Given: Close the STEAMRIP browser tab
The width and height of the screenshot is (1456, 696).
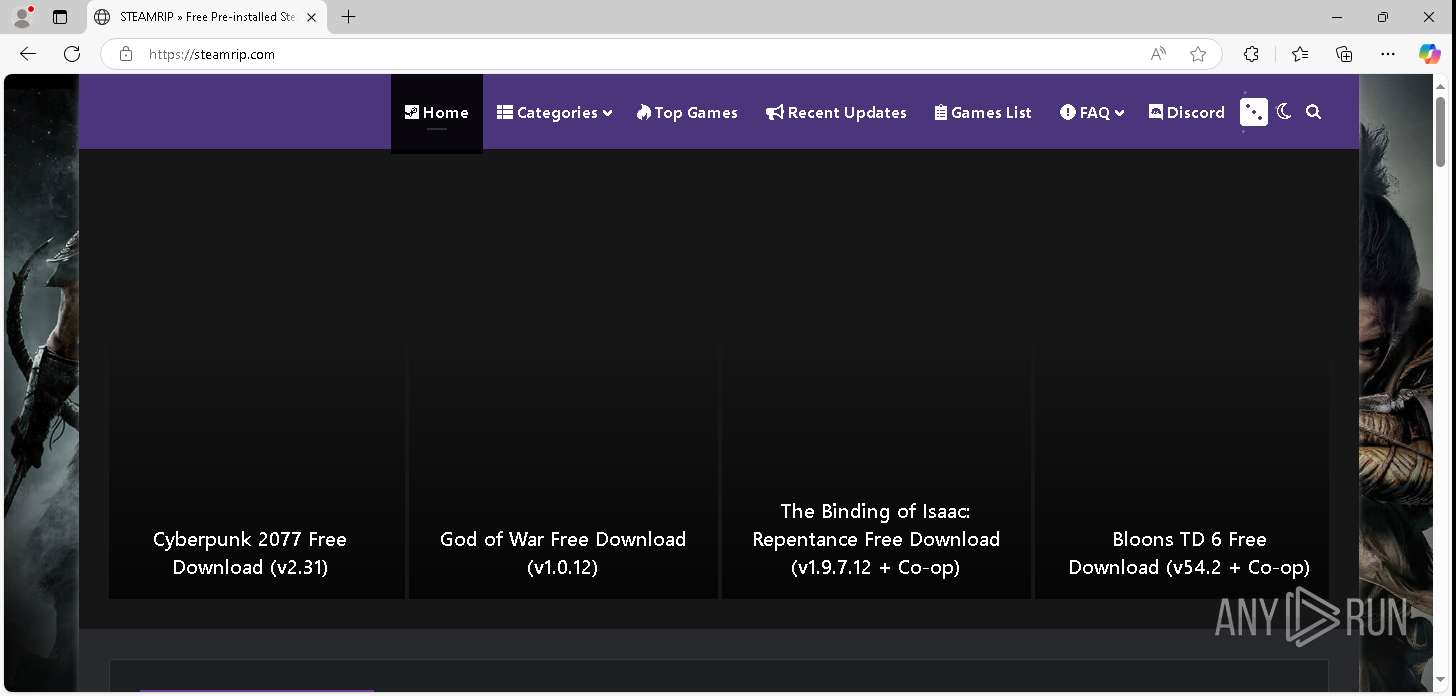Looking at the screenshot, I should 312,17.
